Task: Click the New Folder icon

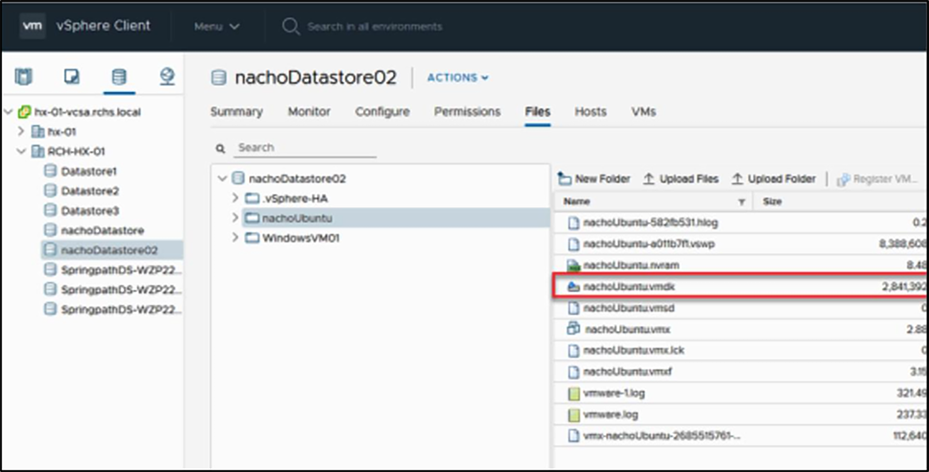Action: tap(565, 179)
